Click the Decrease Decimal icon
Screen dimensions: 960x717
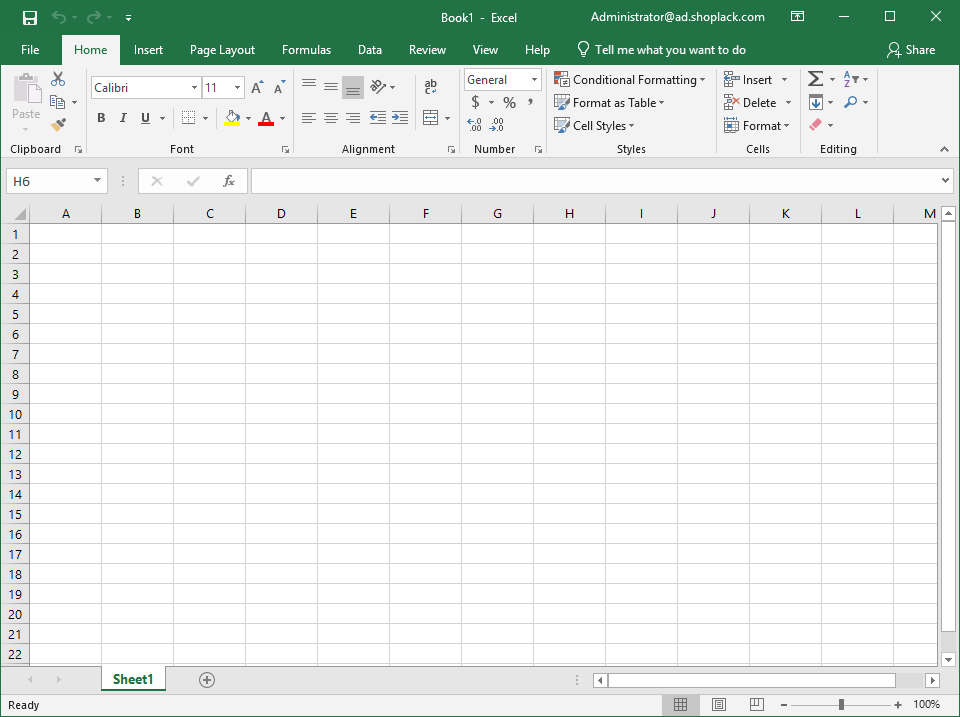pos(497,125)
